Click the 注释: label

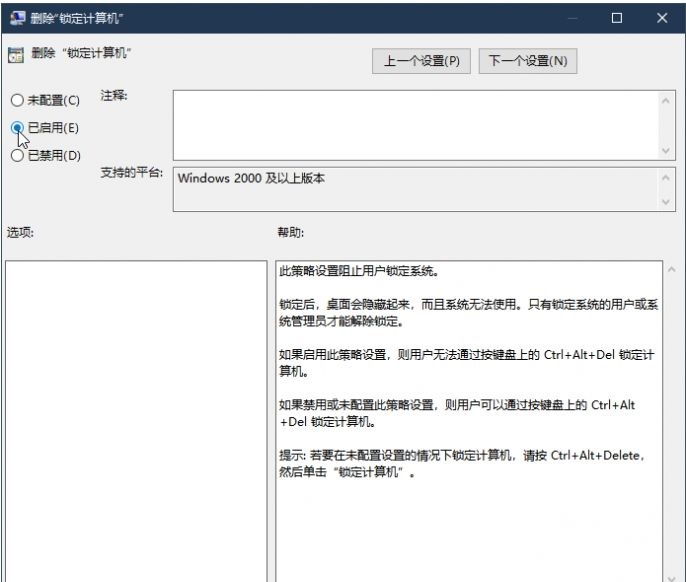point(114,95)
